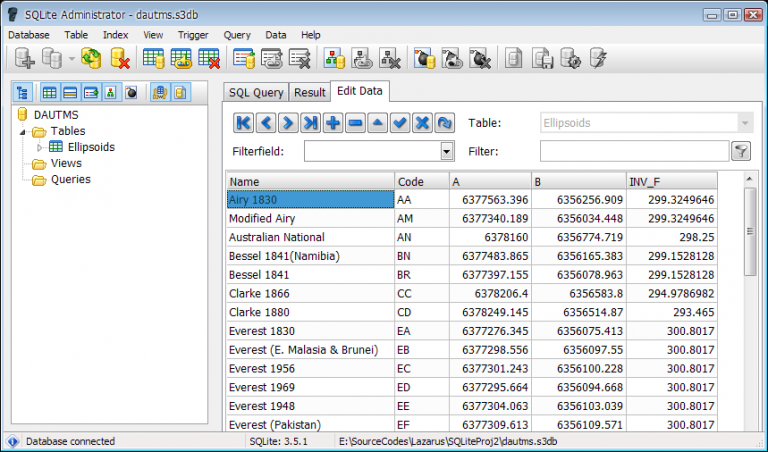Screen dimensions: 768x452
Task: Switch to the Result tab
Action: click(x=310, y=92)
